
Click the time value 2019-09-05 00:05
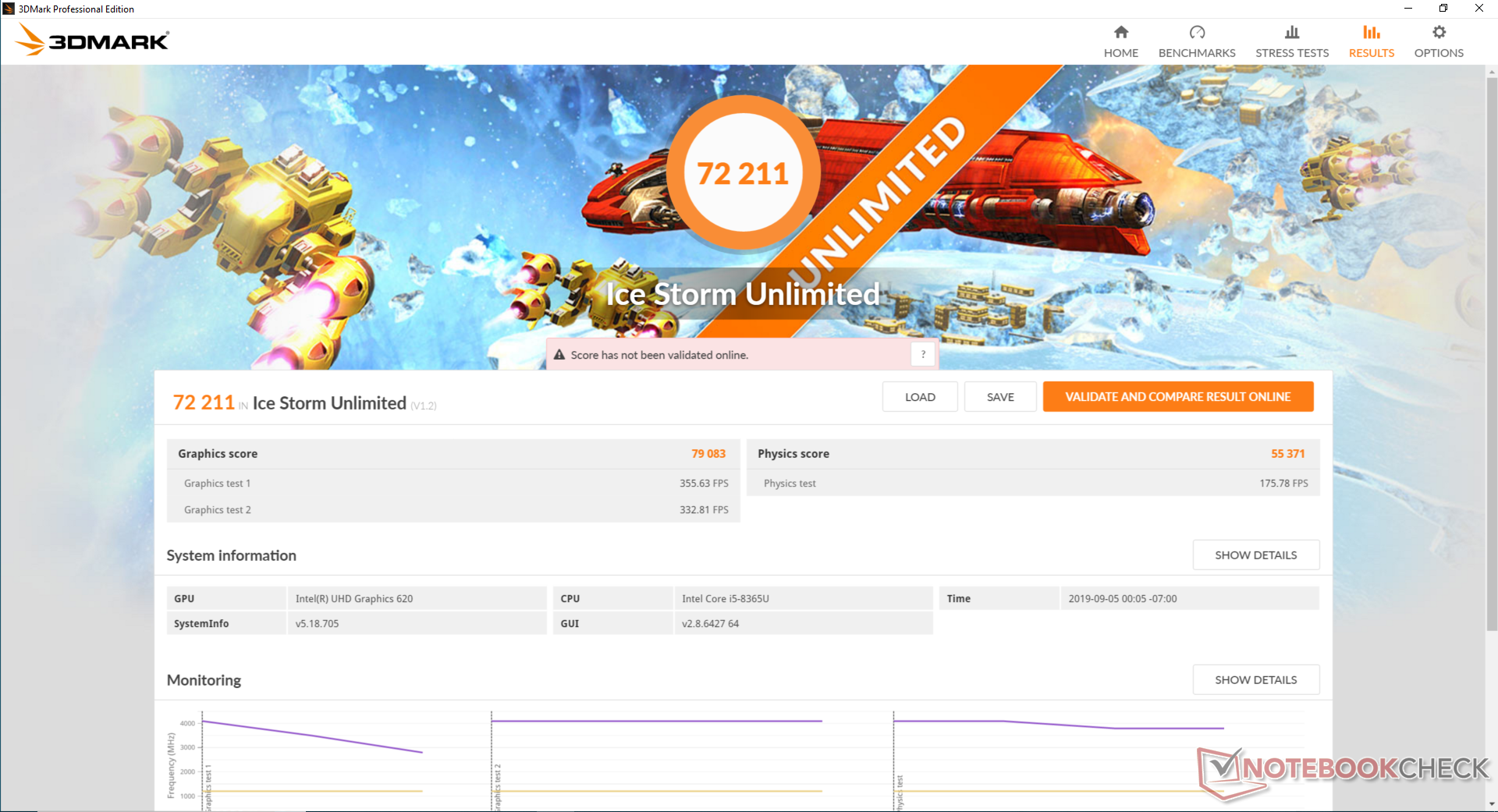[1122, 598]
